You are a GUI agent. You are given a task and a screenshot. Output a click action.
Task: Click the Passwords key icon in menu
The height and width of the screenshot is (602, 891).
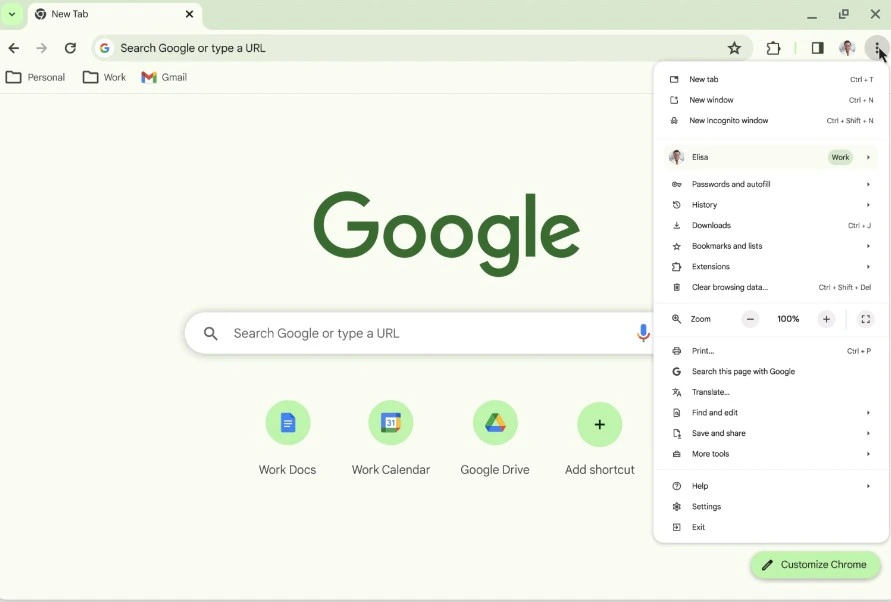[x=676, y=184]
